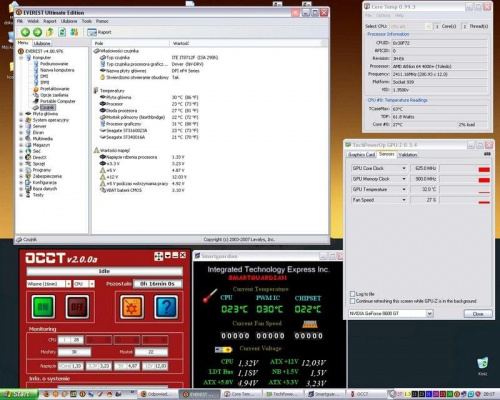Click GPU Core Clock red graph bar
Screen dimensions: 500x400
coord(484,170)
